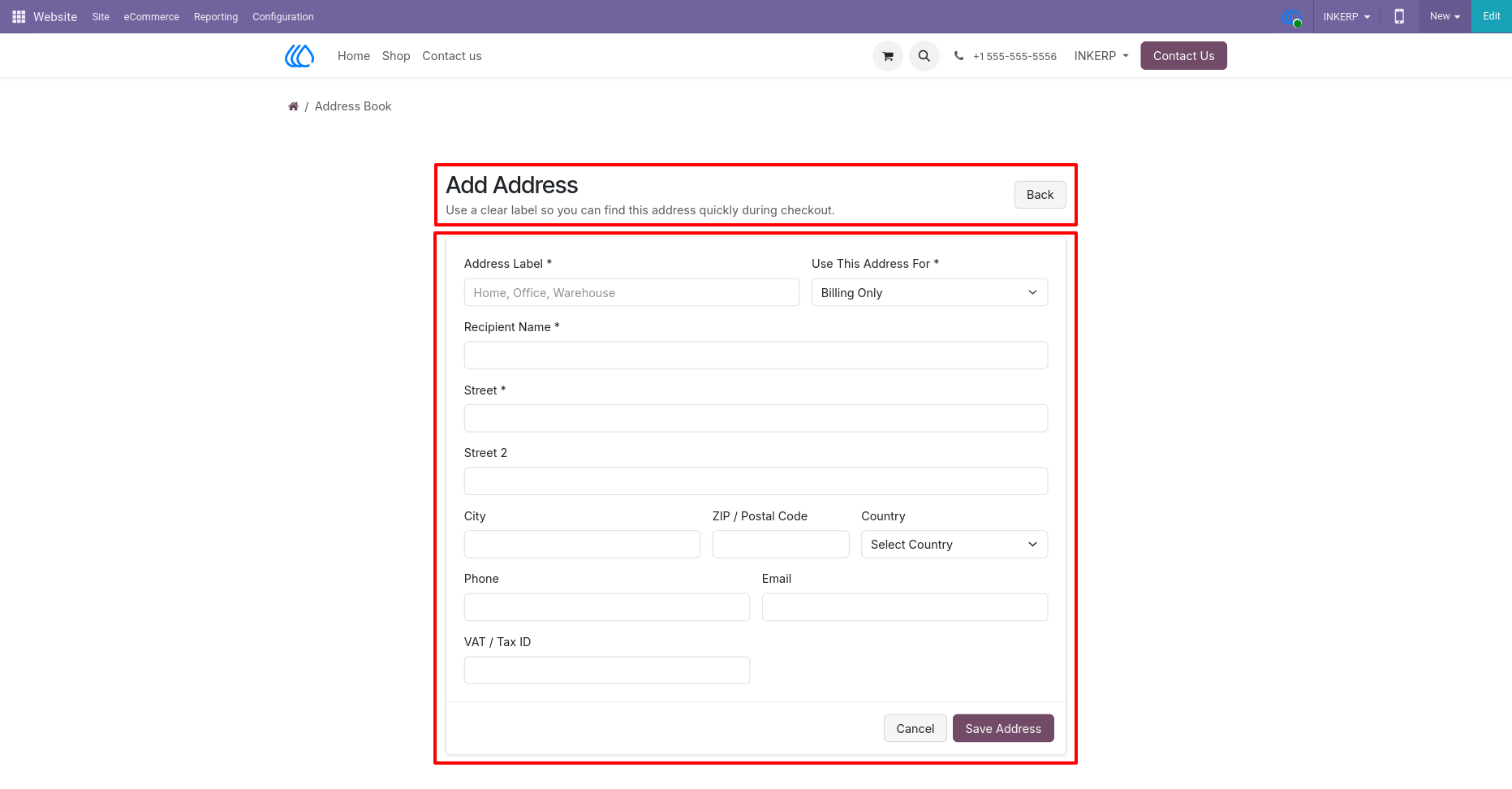The width and height of the screenshot is (1512, 789).
Task: Go to Shop nav link
Action: [396, 56]
